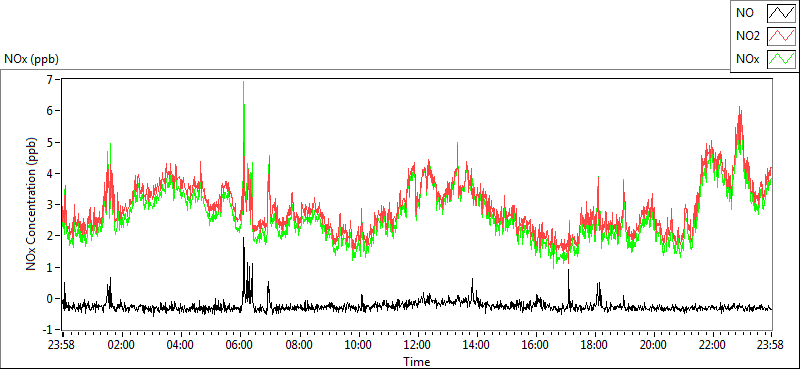Image resolution: width=800 pixels, height=369 pixels.
Task: Click the 22:00 time axis marker
Action: click(712, 345)
